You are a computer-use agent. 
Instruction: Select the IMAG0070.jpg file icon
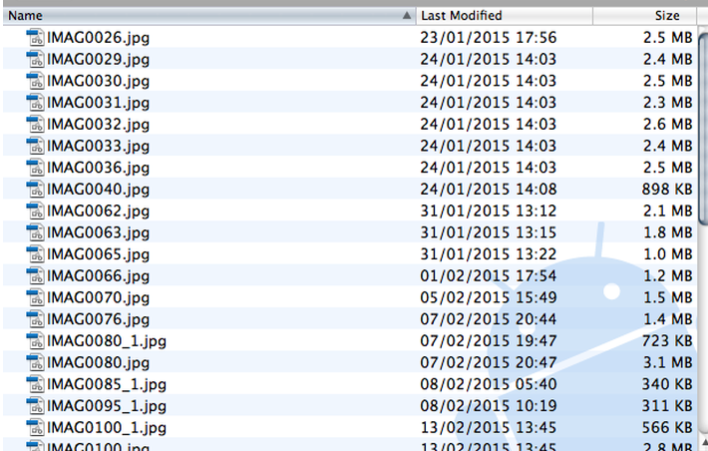click(x=35, y=298)
